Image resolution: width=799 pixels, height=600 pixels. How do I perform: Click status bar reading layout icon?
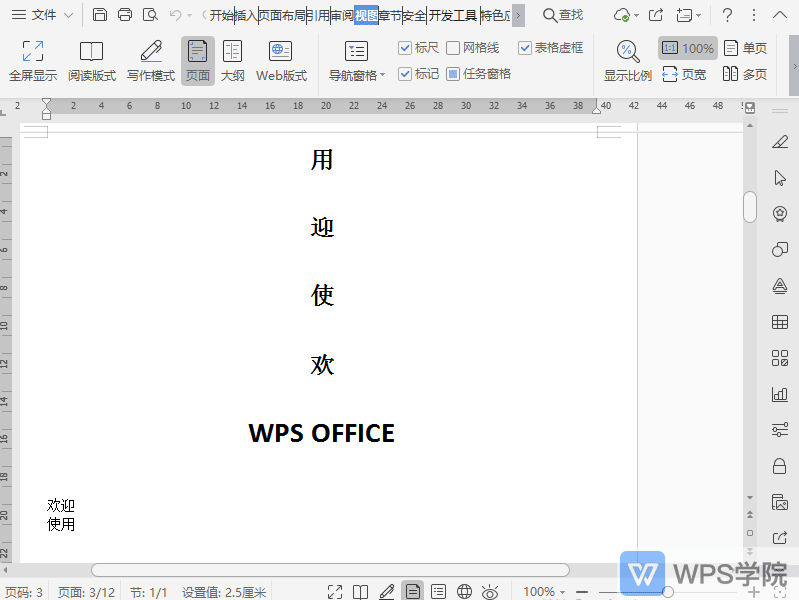click(361, 592)
